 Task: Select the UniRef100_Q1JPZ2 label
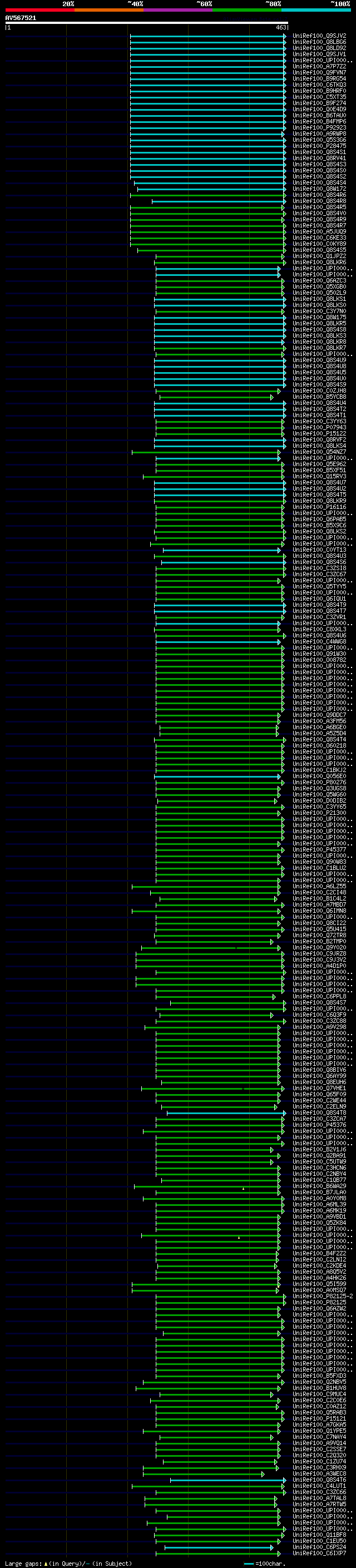(x=319, y=256)
